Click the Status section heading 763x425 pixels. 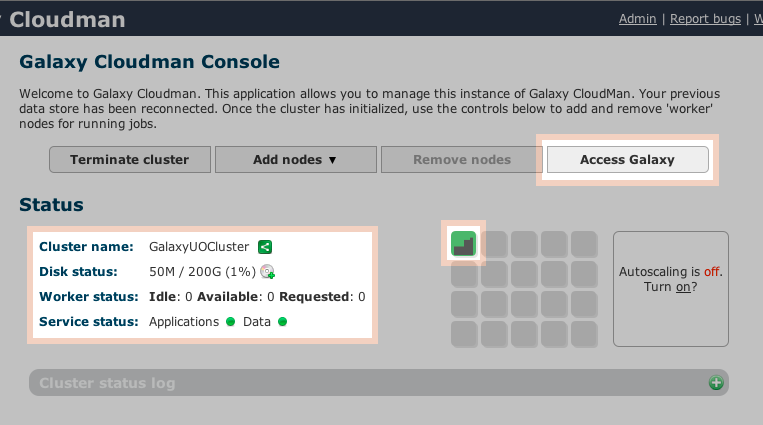51,204
